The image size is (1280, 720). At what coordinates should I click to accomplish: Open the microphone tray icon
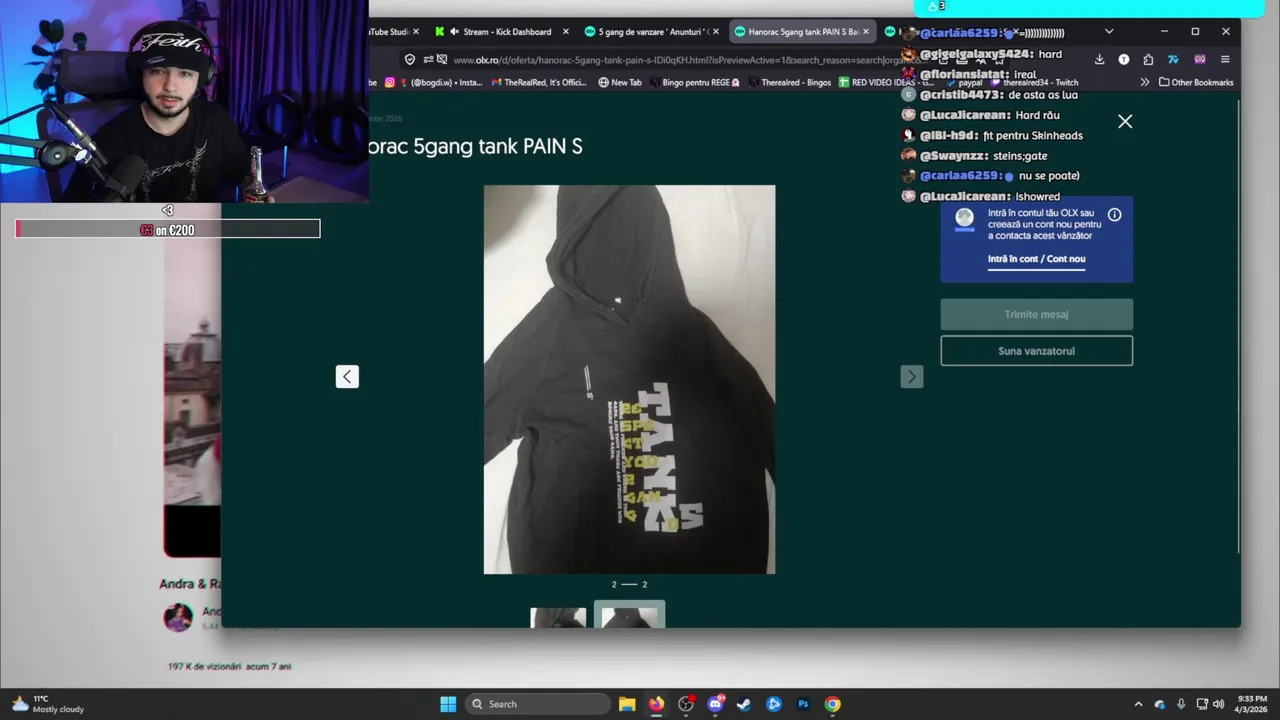pyautogui.click(x=1181, y=704)
